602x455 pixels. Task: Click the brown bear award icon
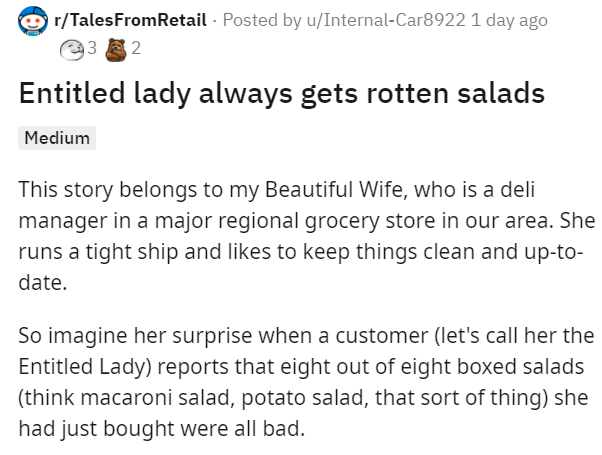[118, 47]
